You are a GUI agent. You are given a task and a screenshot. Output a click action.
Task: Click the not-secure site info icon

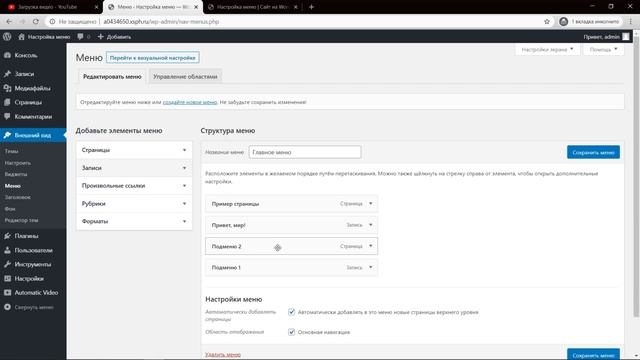tap(52, 22)
